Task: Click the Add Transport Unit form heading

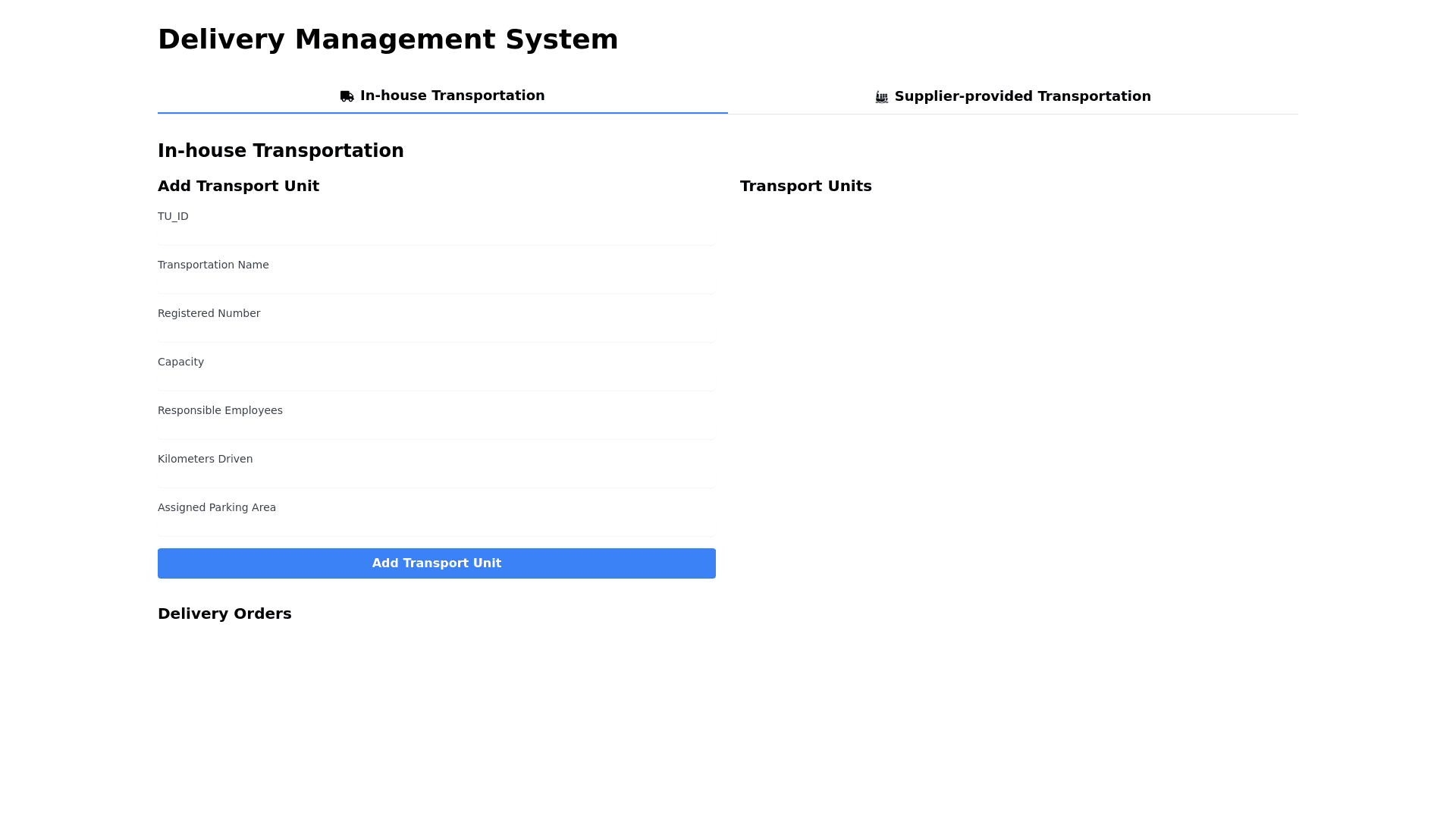Action: tap(238, 186)
